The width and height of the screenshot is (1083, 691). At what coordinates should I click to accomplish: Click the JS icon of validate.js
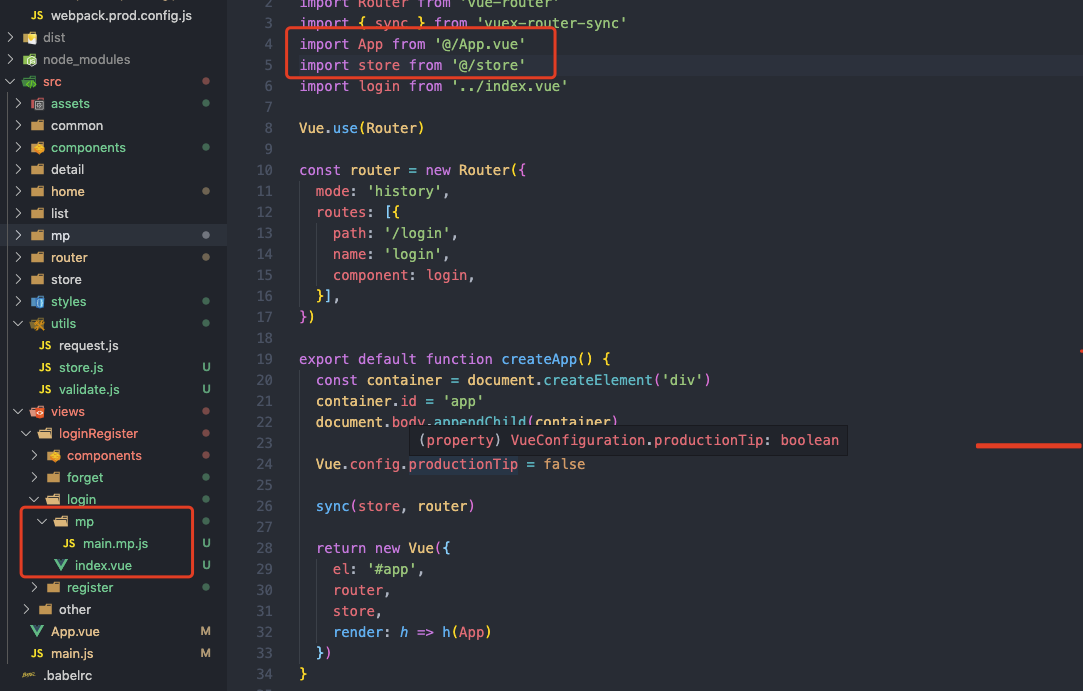coord(47,389)
